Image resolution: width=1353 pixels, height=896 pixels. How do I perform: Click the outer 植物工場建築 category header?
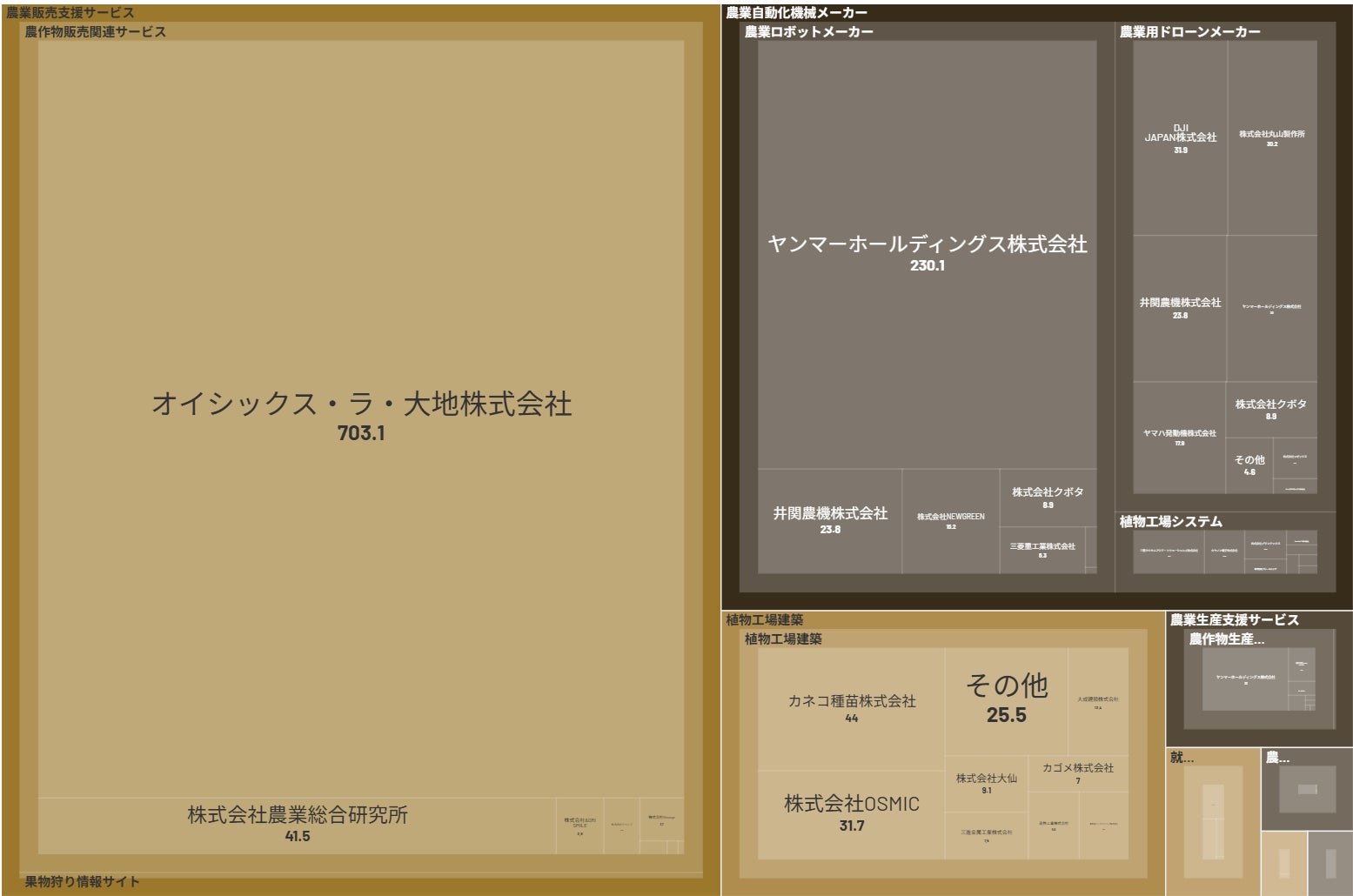tap(765, 620)
